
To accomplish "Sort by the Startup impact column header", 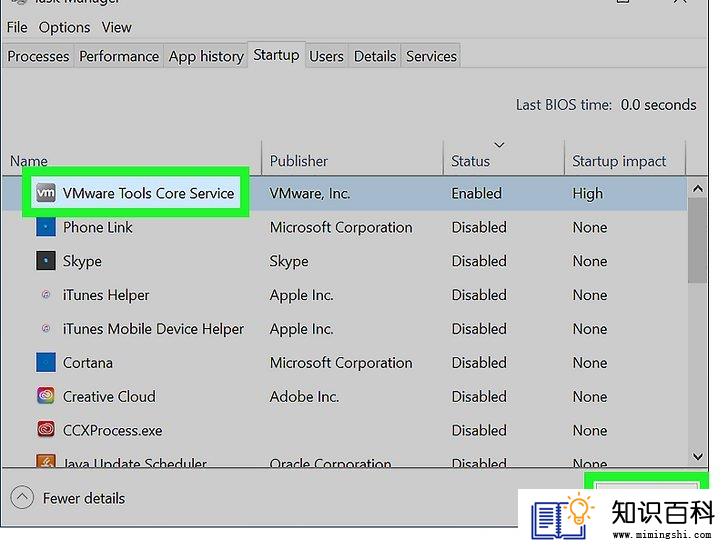I will [x=625, y=161].
